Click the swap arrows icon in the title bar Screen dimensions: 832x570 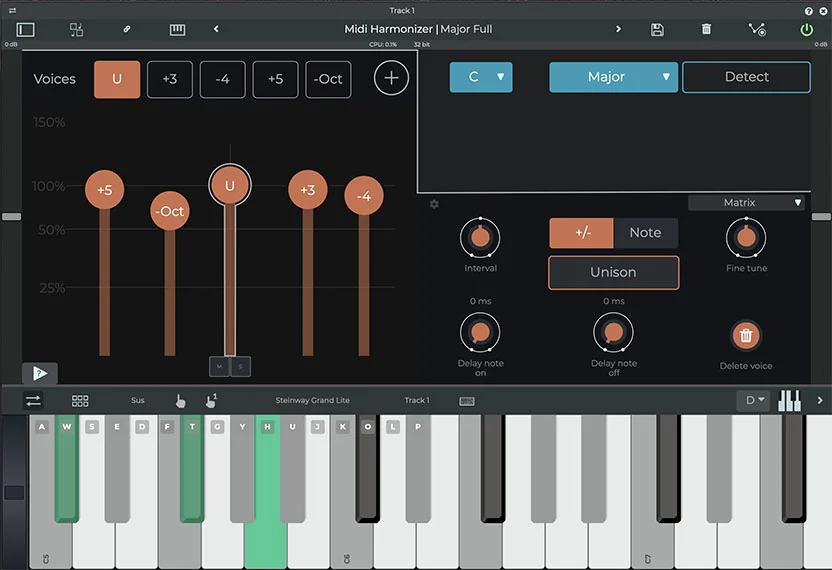click(x=12, y=10)
